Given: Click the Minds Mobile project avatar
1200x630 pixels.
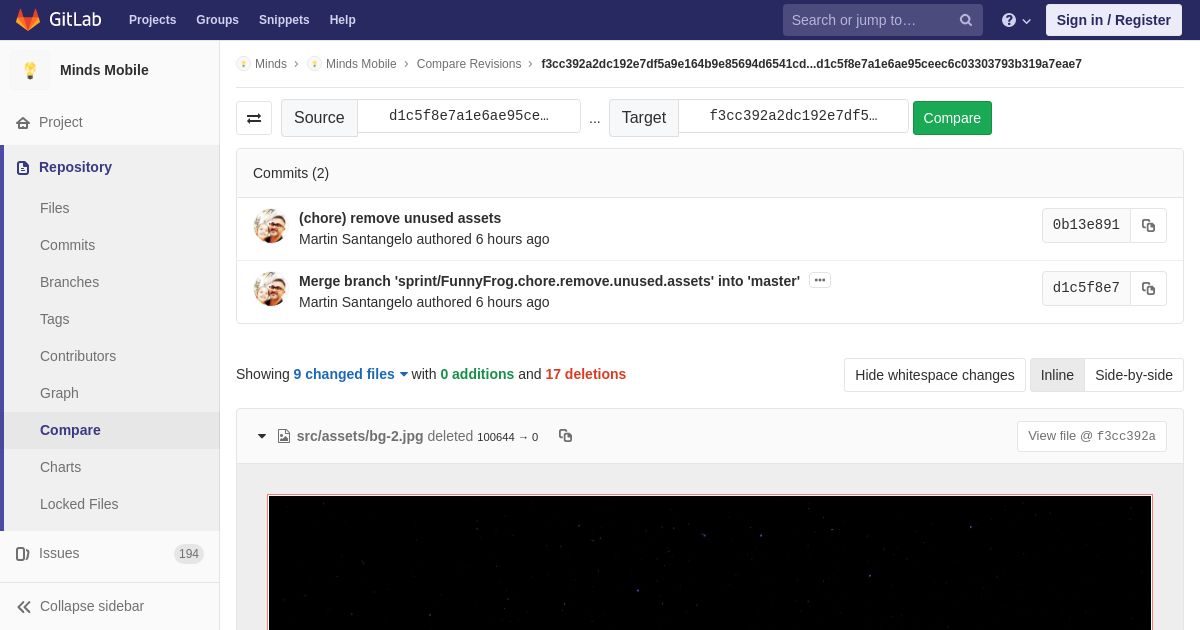Looking at the screenshot, I should (x=30, y=70).
